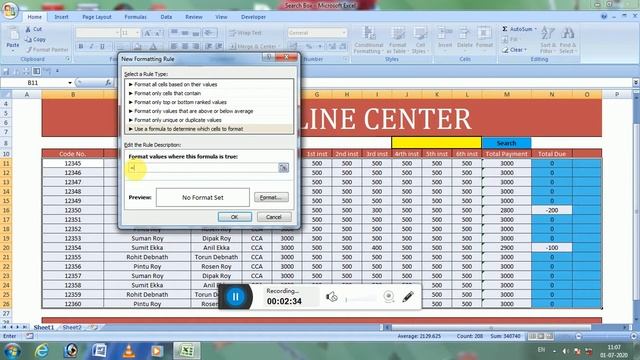This screenshot has height=360, width=640.
Task: Adjust the recorder volume slider
Action: pyautogui.click(x=361, y=300)
